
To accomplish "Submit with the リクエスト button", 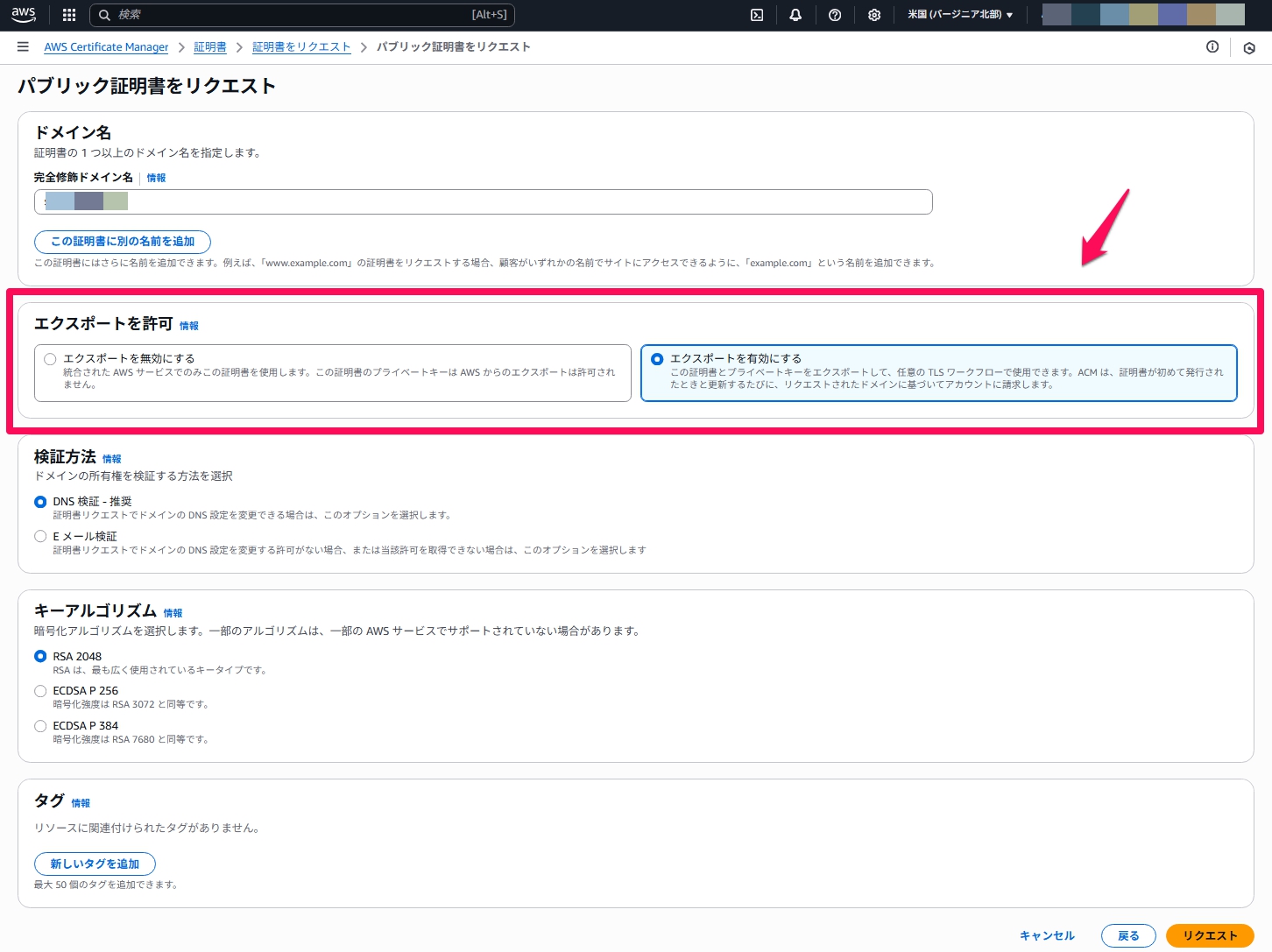I will click(x=1210, y=936).
